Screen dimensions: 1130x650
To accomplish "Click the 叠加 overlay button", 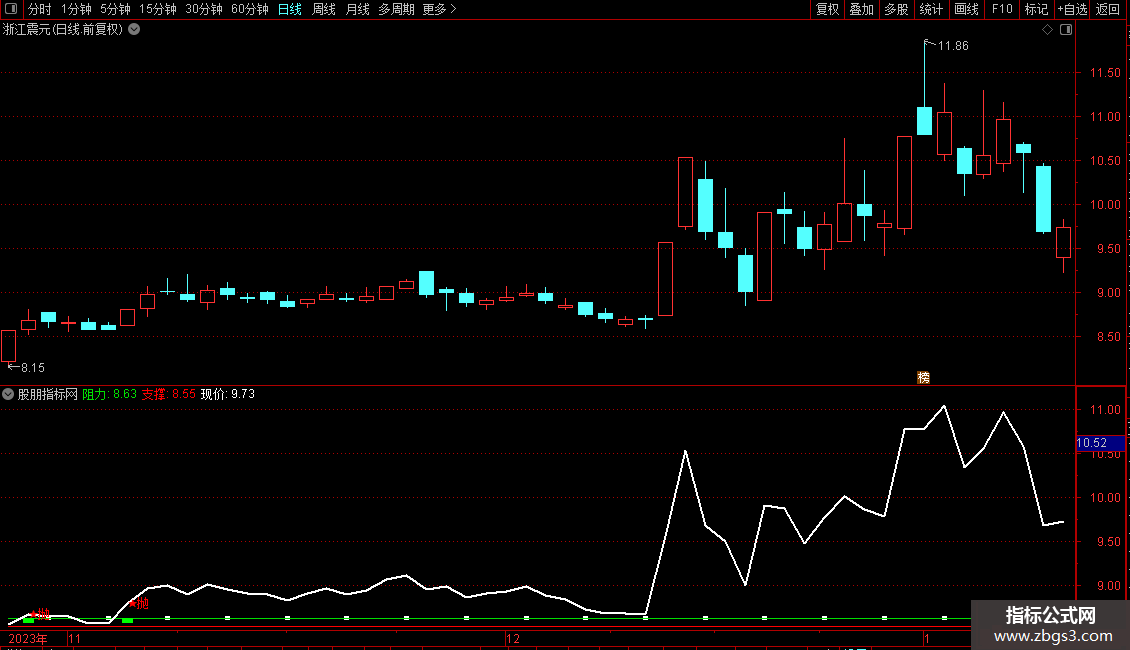I will (861, 9).
